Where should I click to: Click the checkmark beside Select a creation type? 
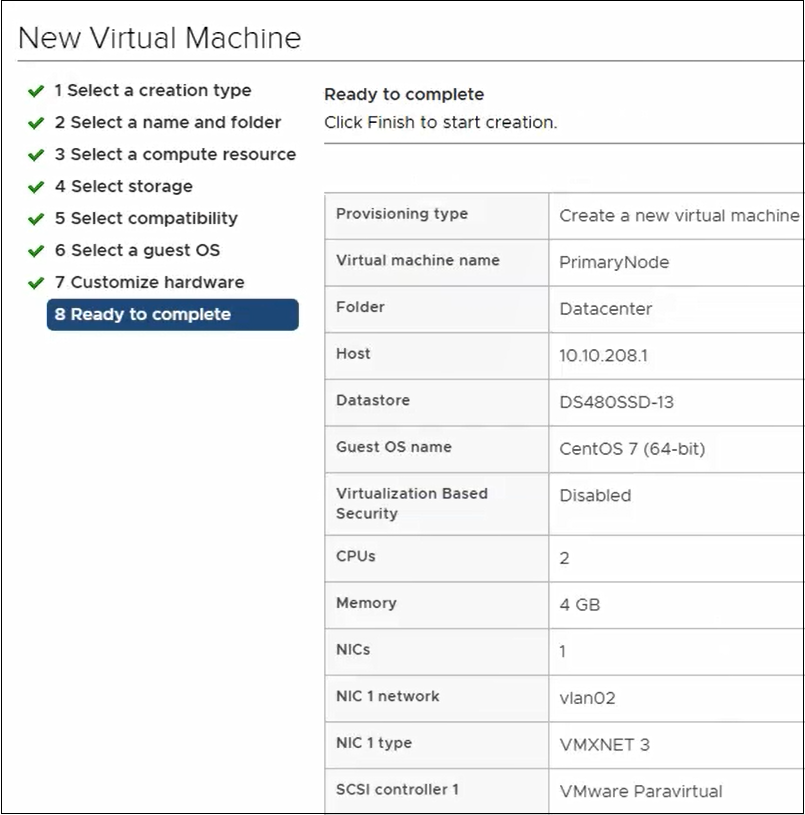(34, 90)
